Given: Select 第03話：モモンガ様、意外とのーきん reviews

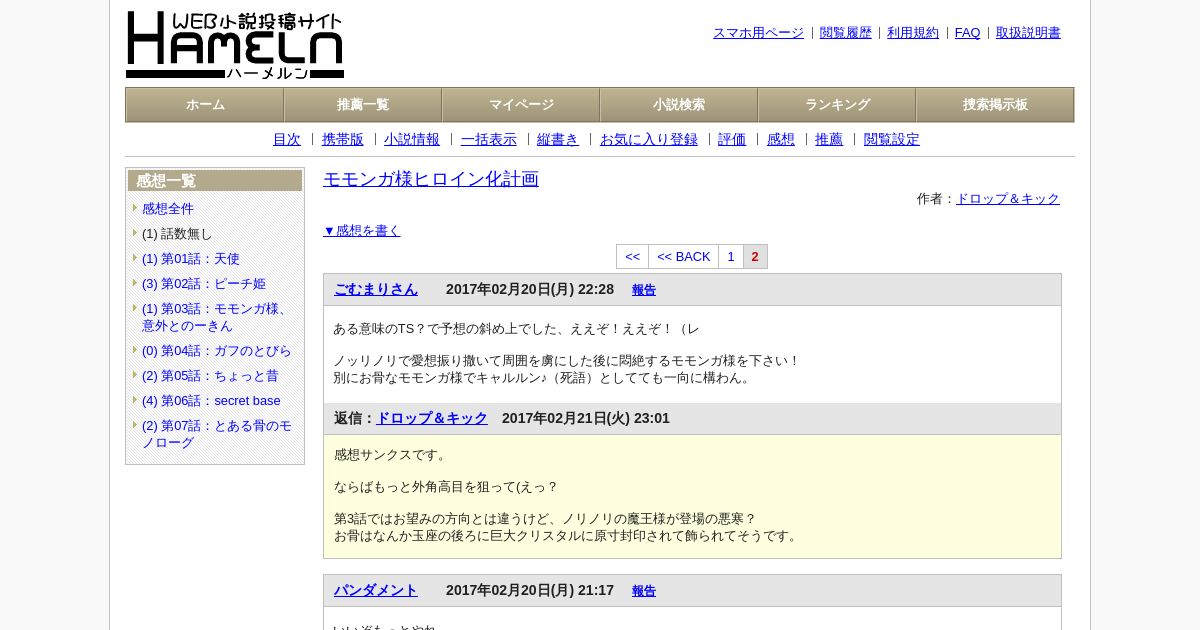Looking at the screenshot, I should pyautogui.click(x=216, y=317).
